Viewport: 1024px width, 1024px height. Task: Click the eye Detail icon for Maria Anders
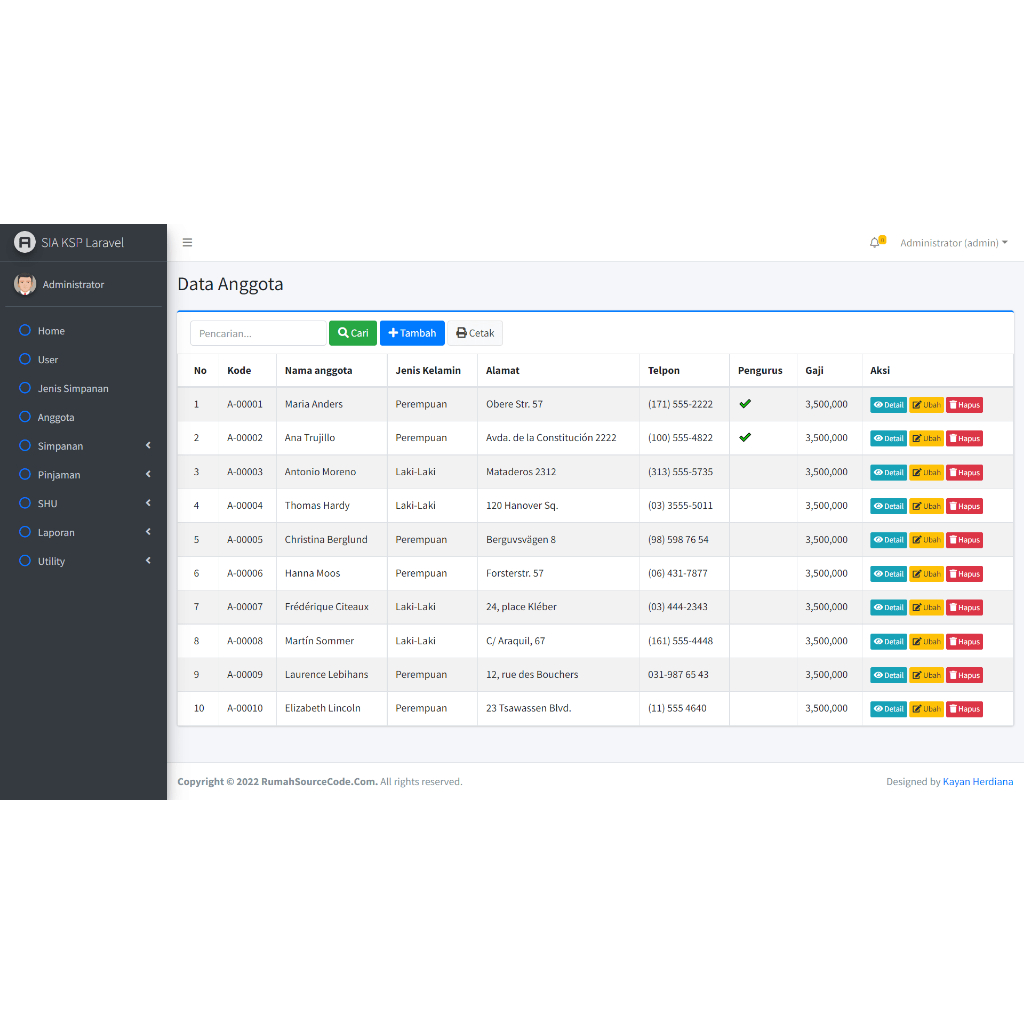tap(878, 404)
